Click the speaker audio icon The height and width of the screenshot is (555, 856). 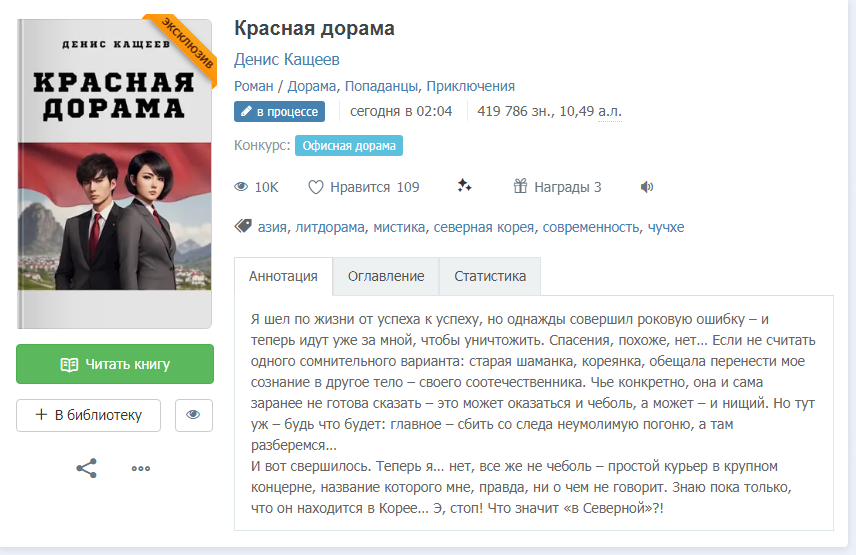point(647,187)
